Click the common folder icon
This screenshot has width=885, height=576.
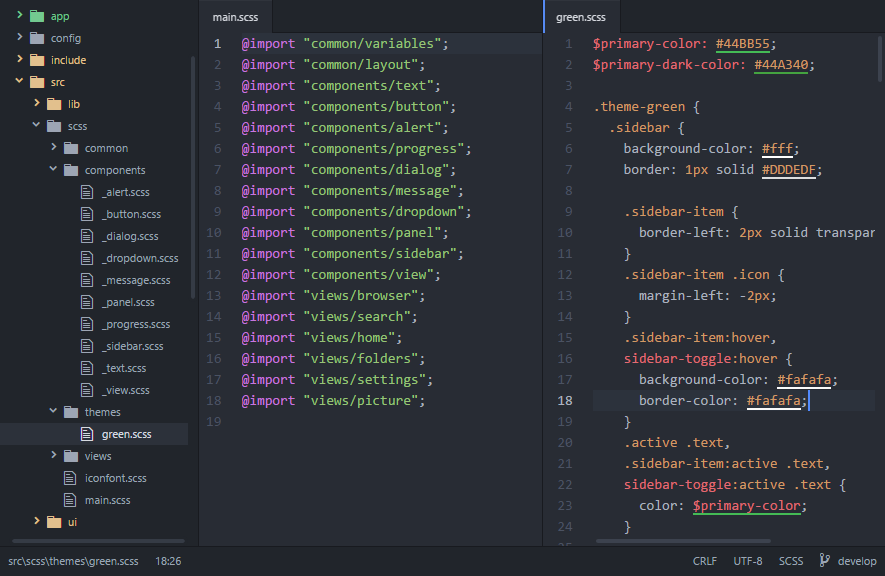pyautogui.click(x=71, y=148)
